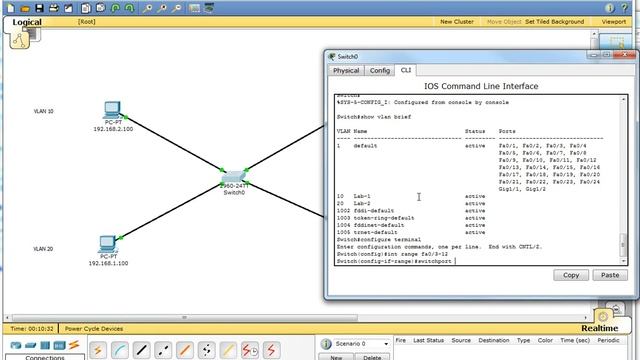Click the Zoom Out magnifier icon

[176, 8]
